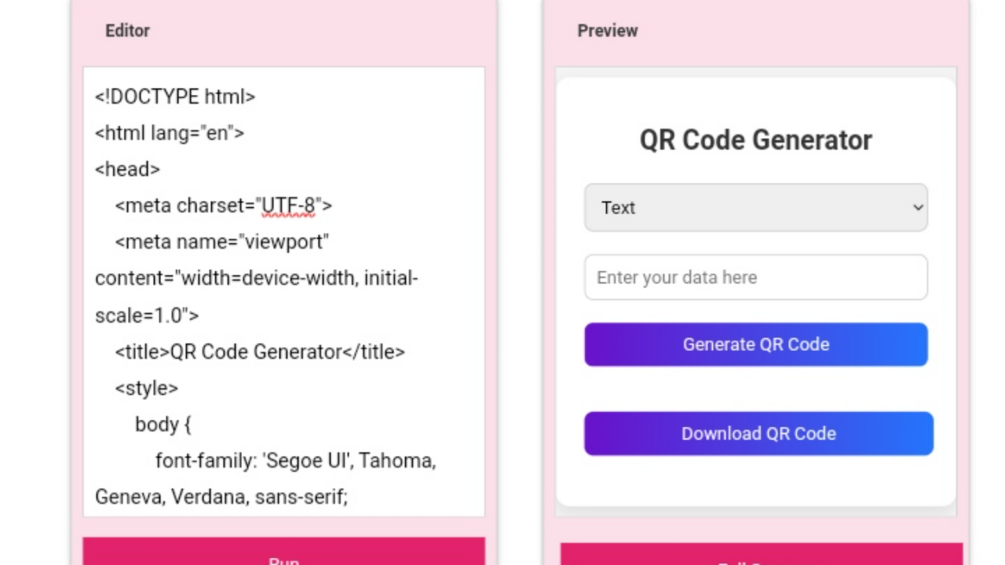Click the underlined UTF-8 word in the code
The width and height of the screenshot is (1005, 565).
click(x=288, y=206)
